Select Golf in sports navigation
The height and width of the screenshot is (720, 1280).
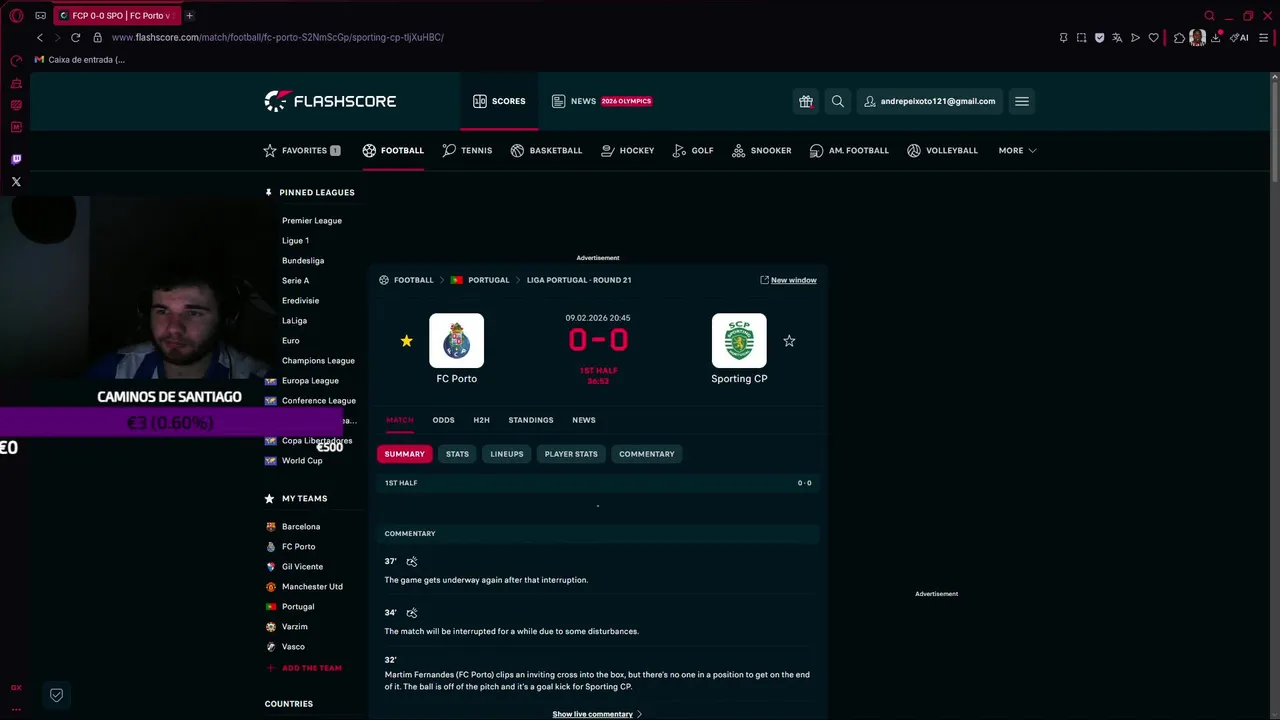click(x=693, y=150)
